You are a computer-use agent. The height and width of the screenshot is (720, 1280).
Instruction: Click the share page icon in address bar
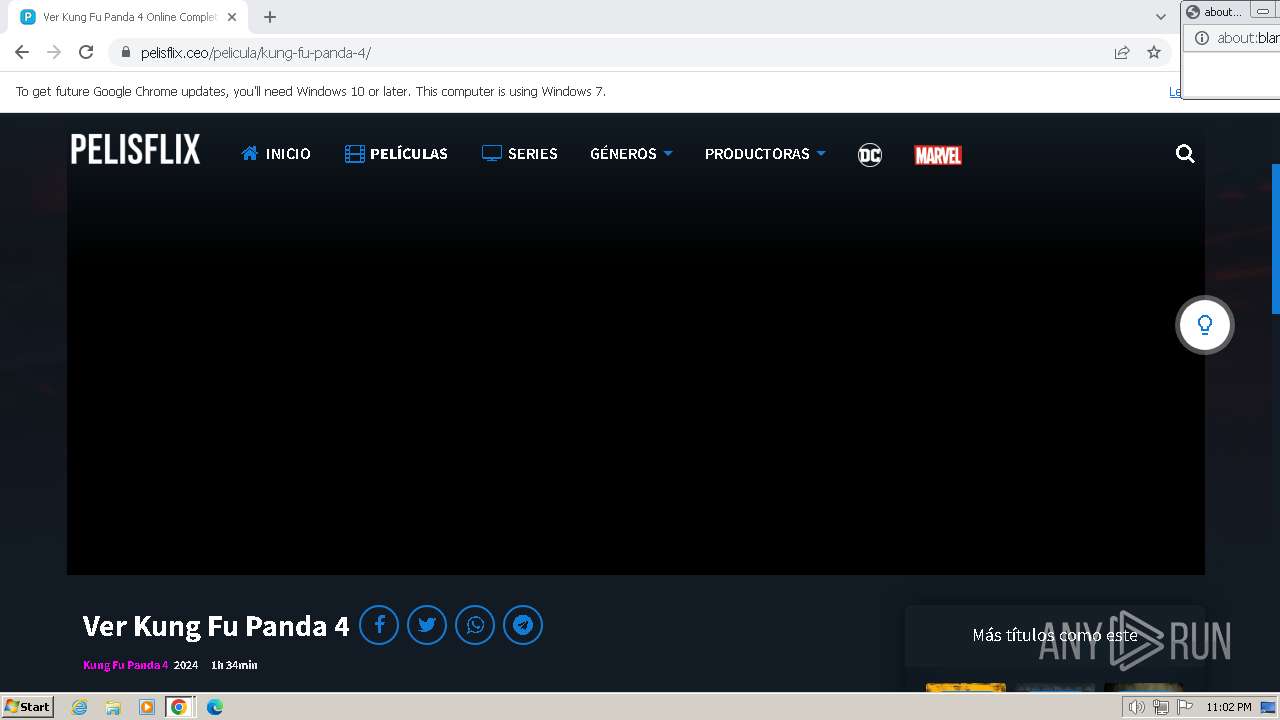pos(1122,53)
